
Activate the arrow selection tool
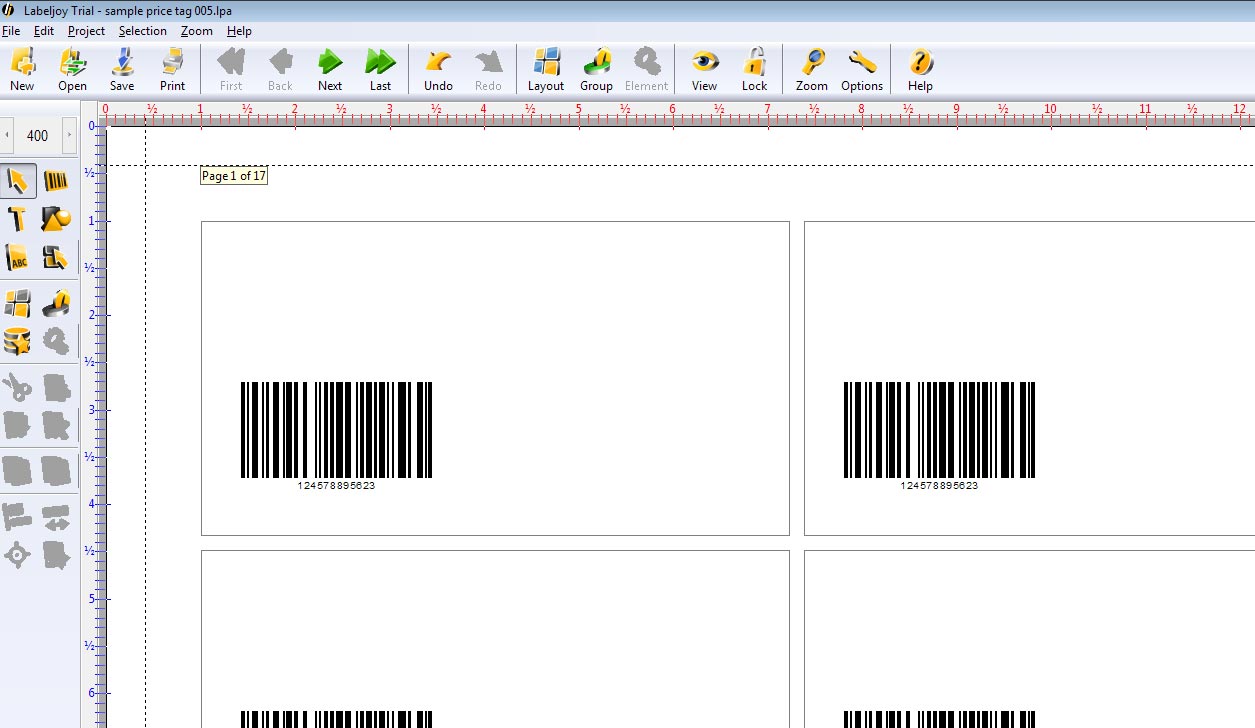[18, 181]
